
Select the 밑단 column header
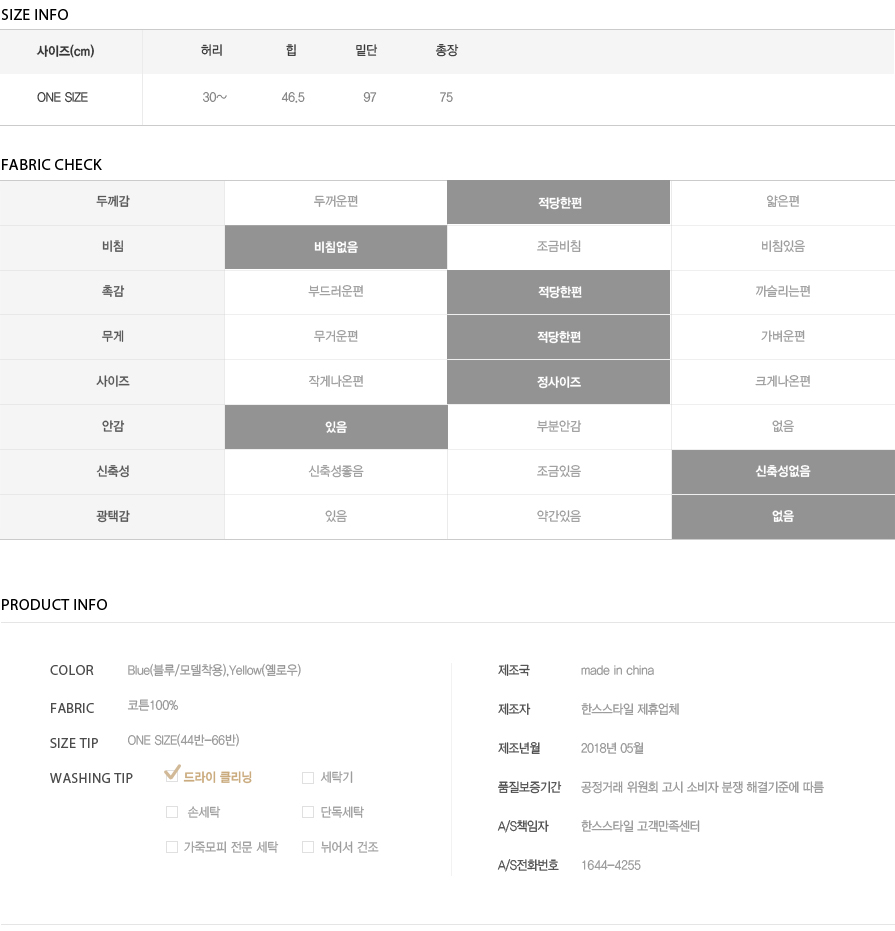pyautogui.click(x=366, y=50)
